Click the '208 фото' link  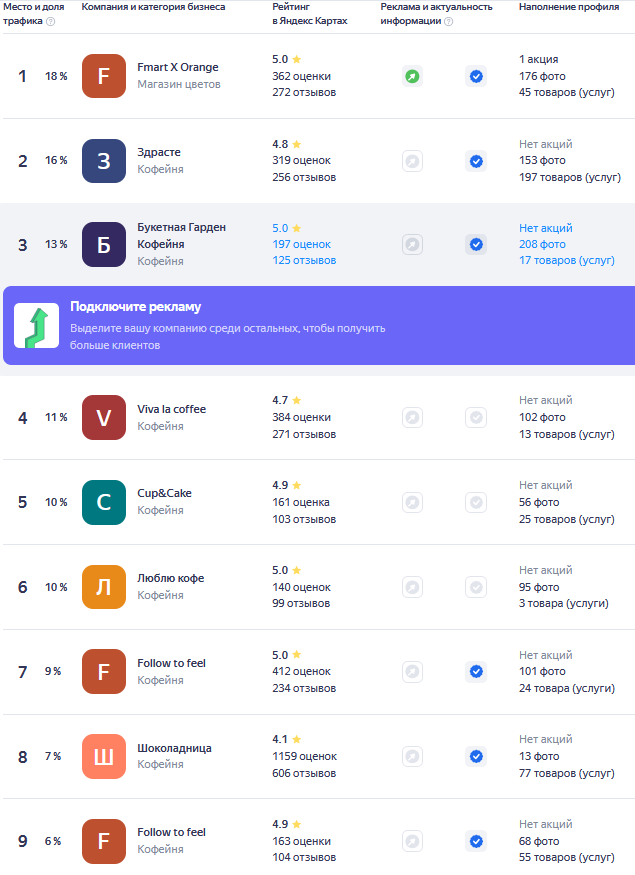[542, 244]
